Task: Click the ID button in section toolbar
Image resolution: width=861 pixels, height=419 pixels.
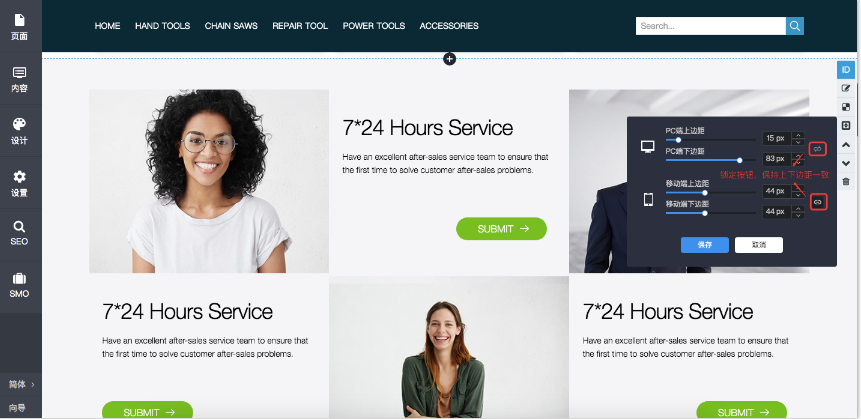Action: 846,70
